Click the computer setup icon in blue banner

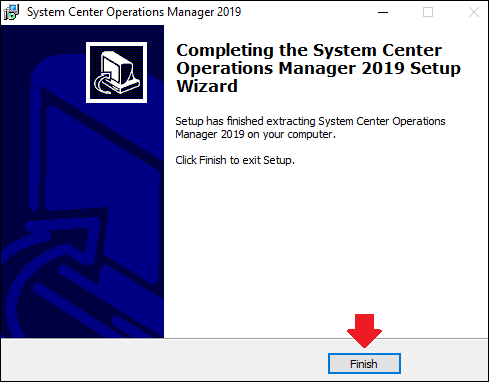tap(116, 72)
